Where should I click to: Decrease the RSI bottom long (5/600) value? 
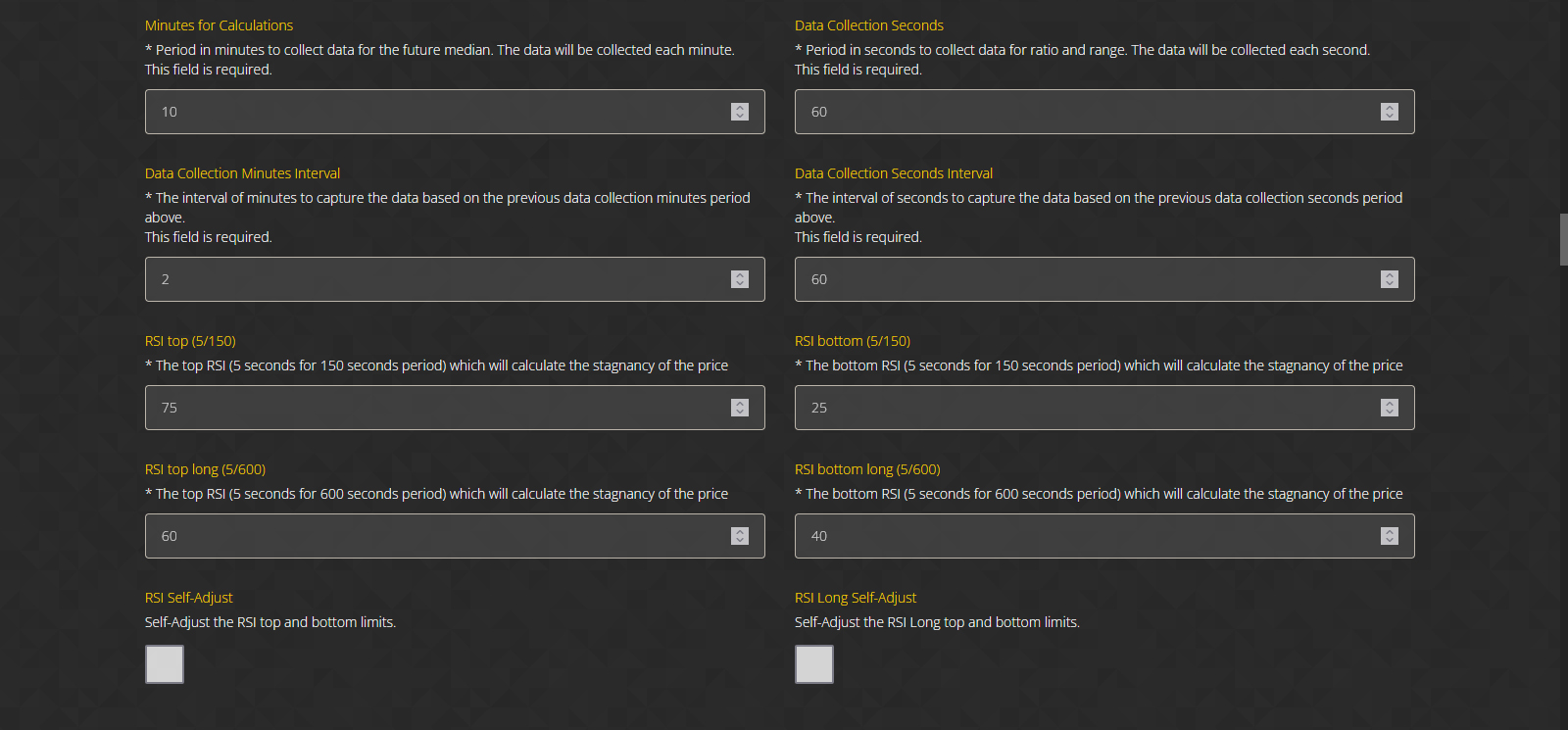coord(1390,541)
